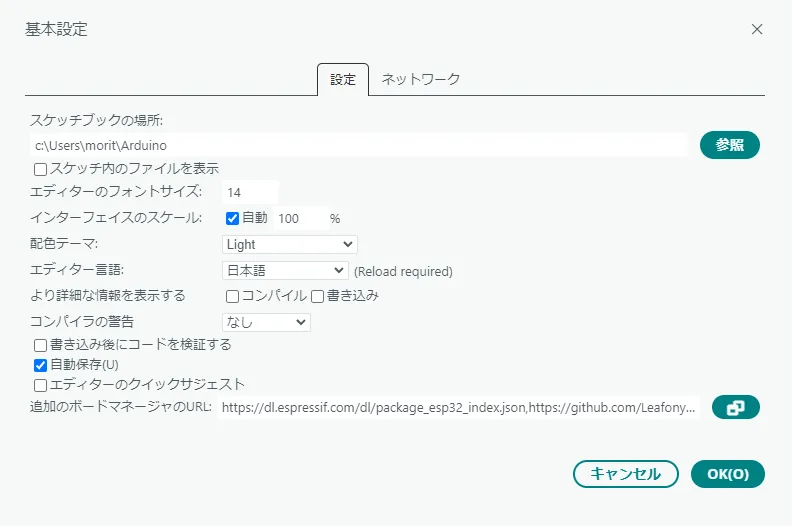Enable エディターのクイックサジェスト checkbox
792x526 pixels.
41,384
